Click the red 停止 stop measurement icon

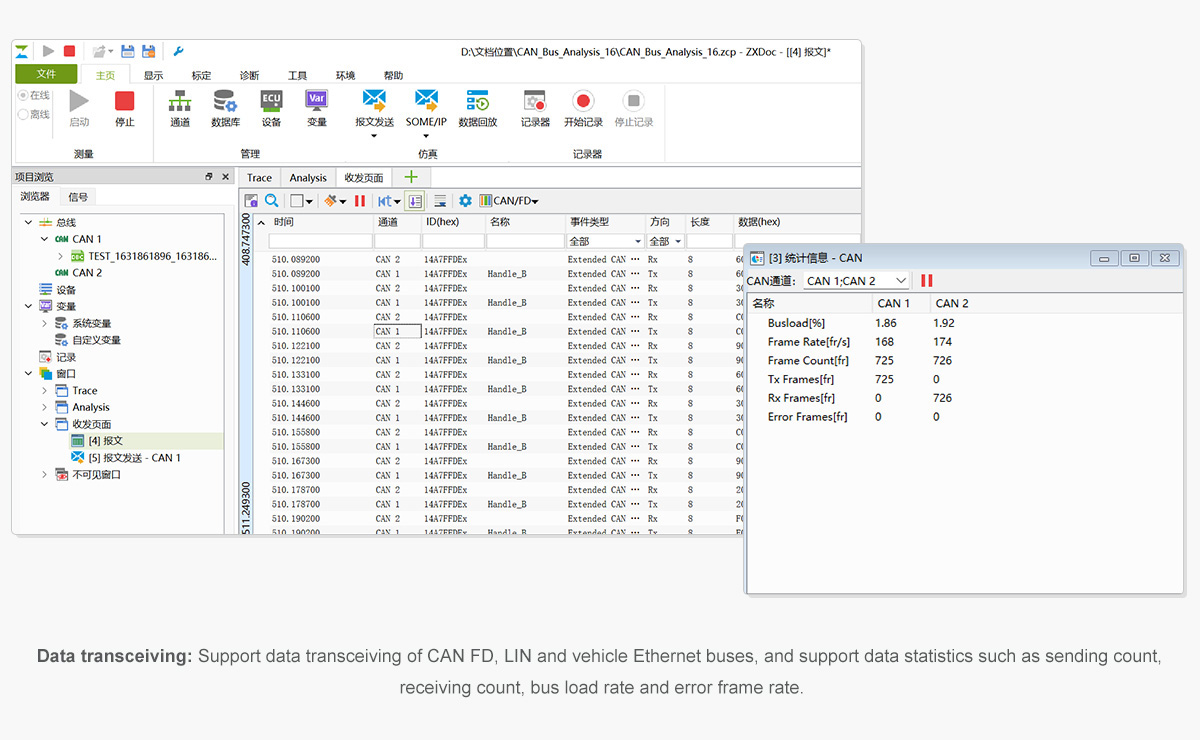pos(124,101)
